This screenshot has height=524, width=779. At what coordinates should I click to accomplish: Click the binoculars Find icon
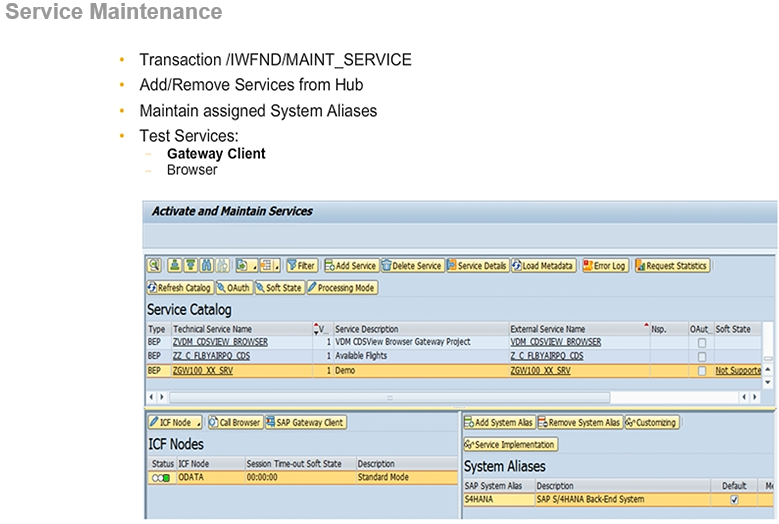[x=207, y=266]
